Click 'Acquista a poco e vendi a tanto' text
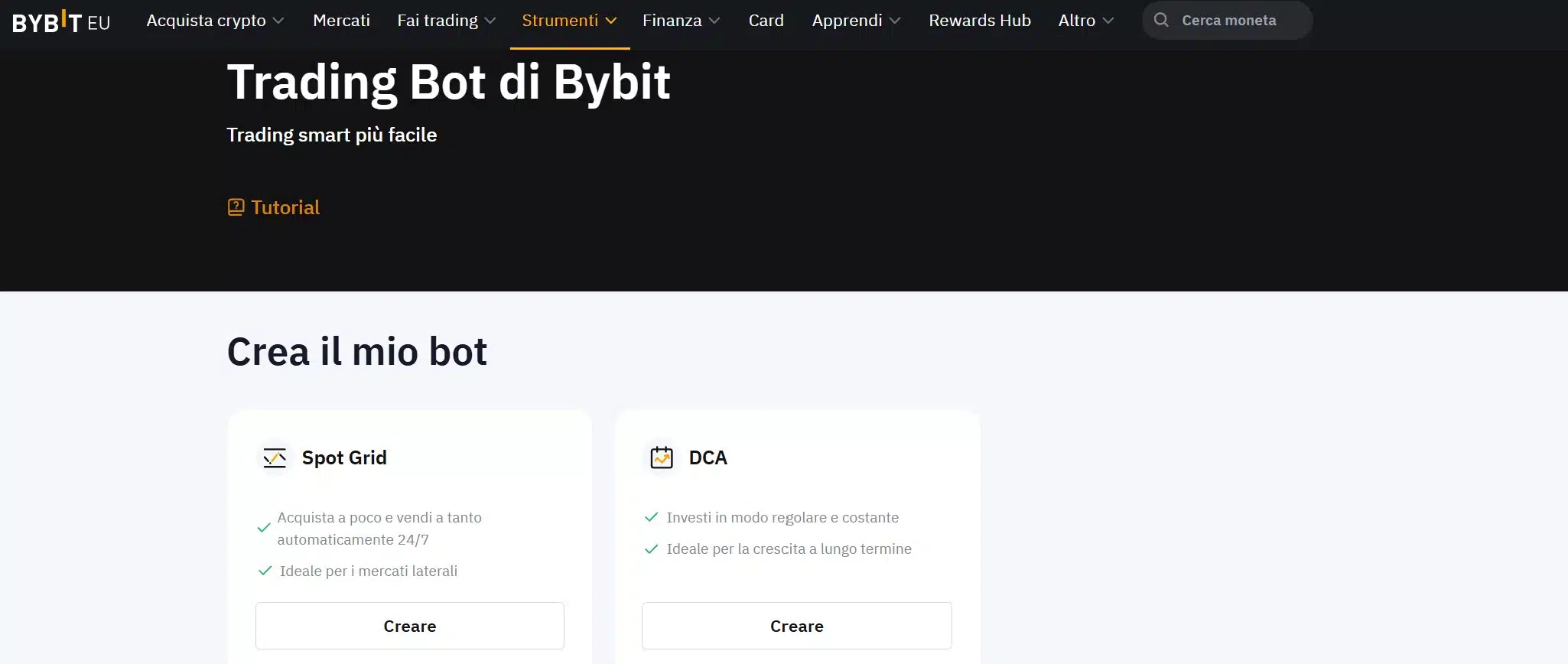Screen dimensions: 1568x664 click(379, 517)
